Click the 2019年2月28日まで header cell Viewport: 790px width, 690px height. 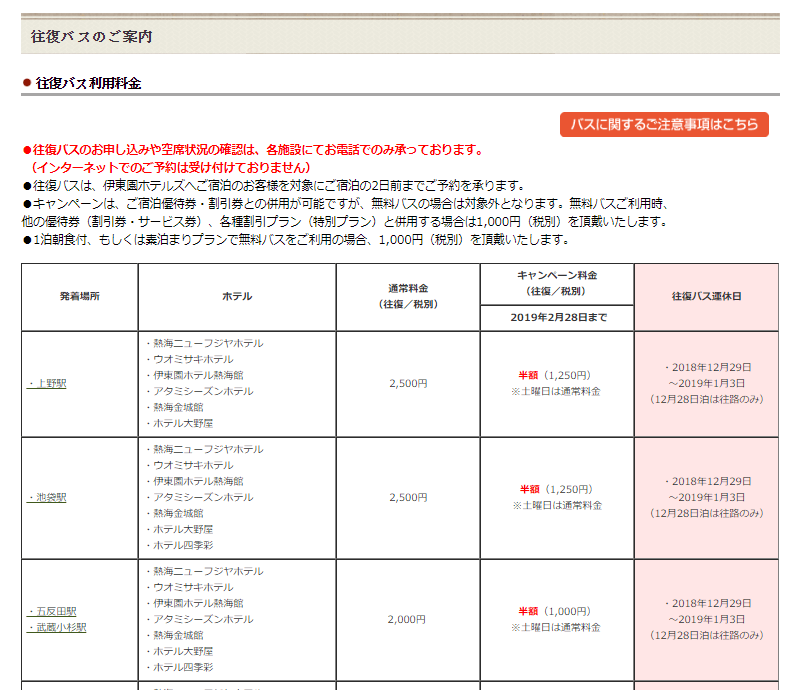(x=558, y=317)
